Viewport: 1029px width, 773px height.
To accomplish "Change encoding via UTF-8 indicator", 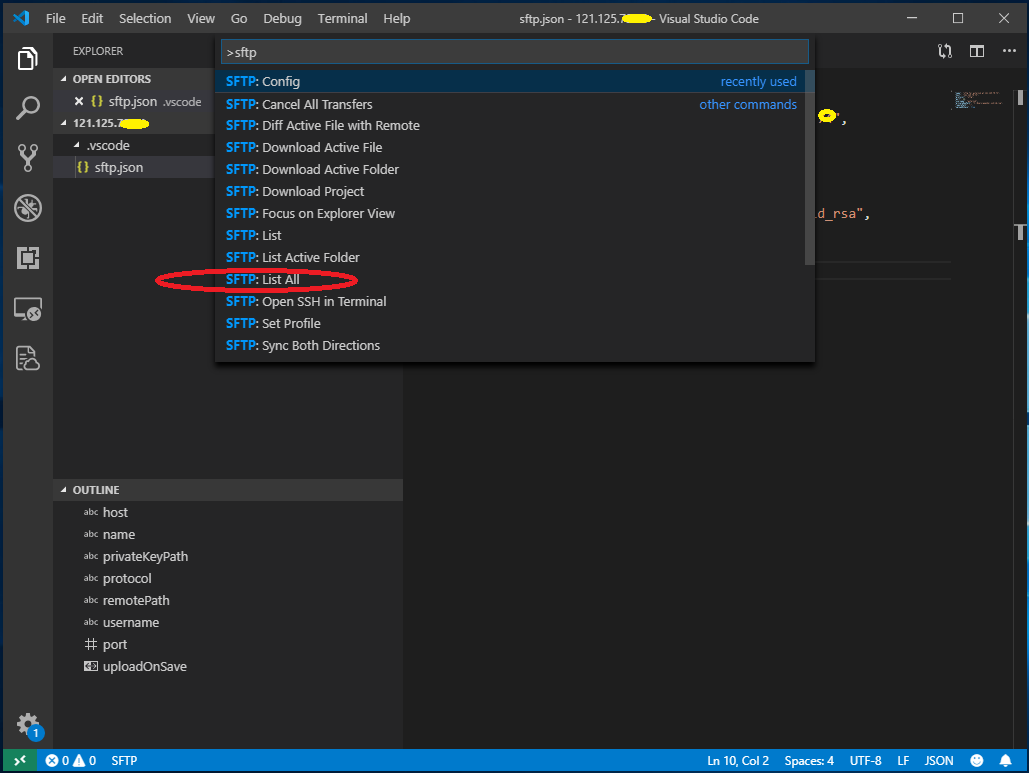I will coord(866,761).
